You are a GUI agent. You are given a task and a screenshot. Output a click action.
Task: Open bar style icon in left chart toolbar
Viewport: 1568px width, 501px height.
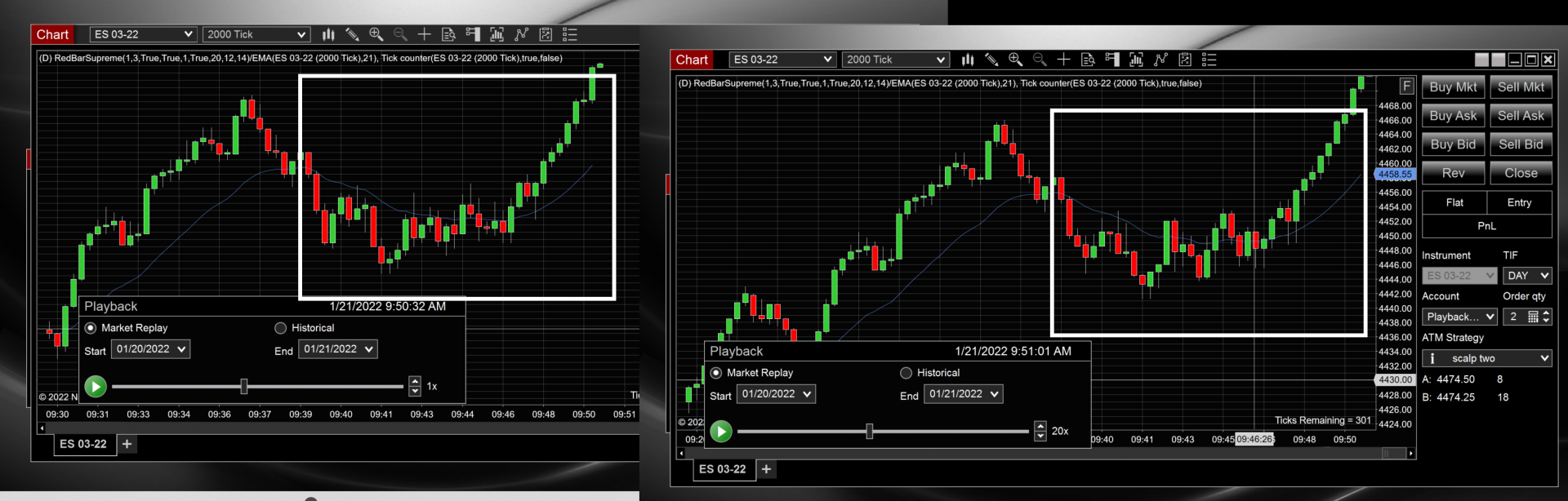tap(328, 34)
